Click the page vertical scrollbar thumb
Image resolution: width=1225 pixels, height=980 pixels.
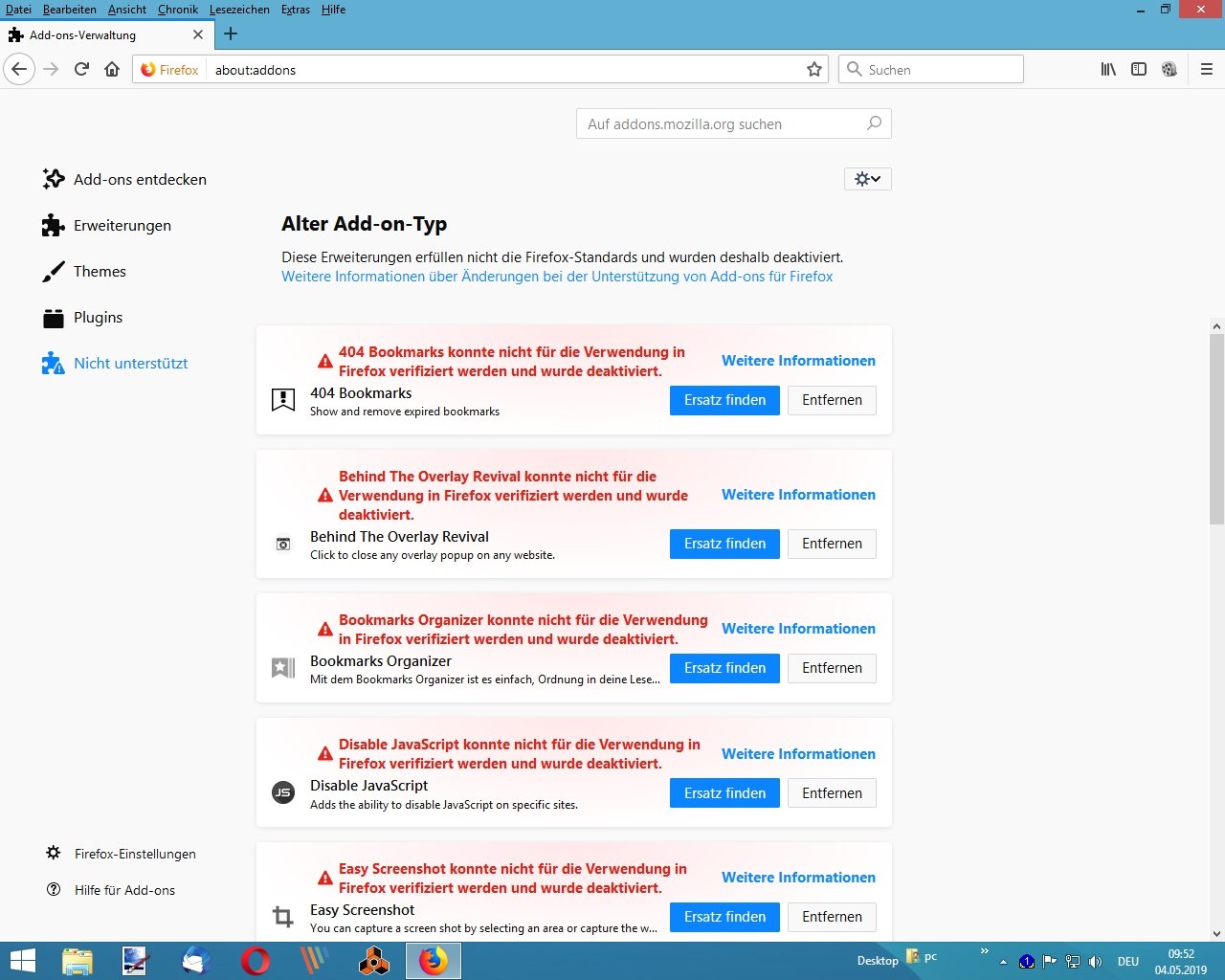[1216, 429]
